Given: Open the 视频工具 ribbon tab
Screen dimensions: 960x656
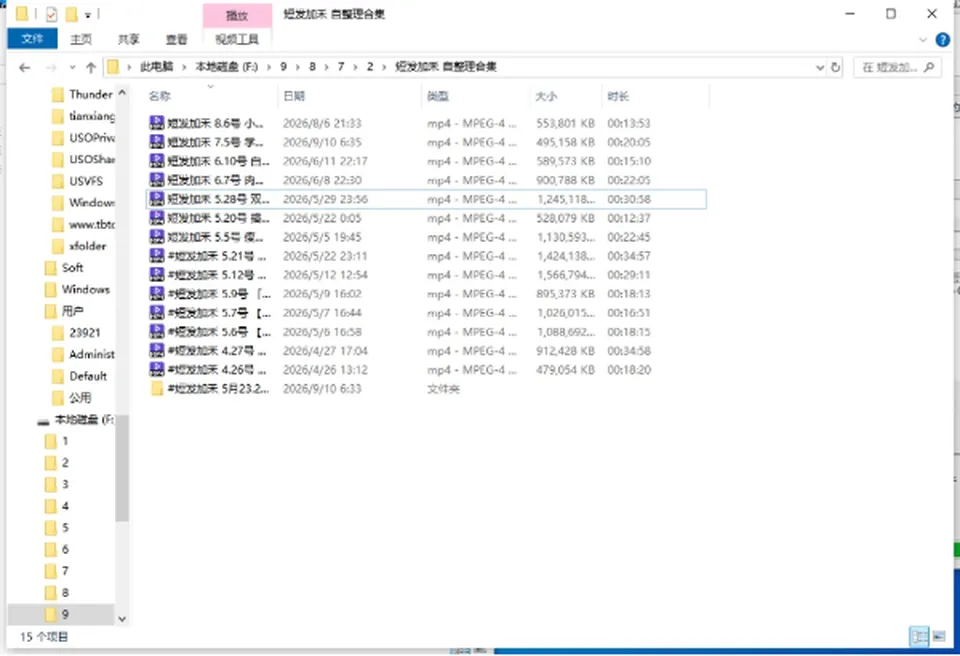Looking at the screenshot, I should click(x=237, y=39).
